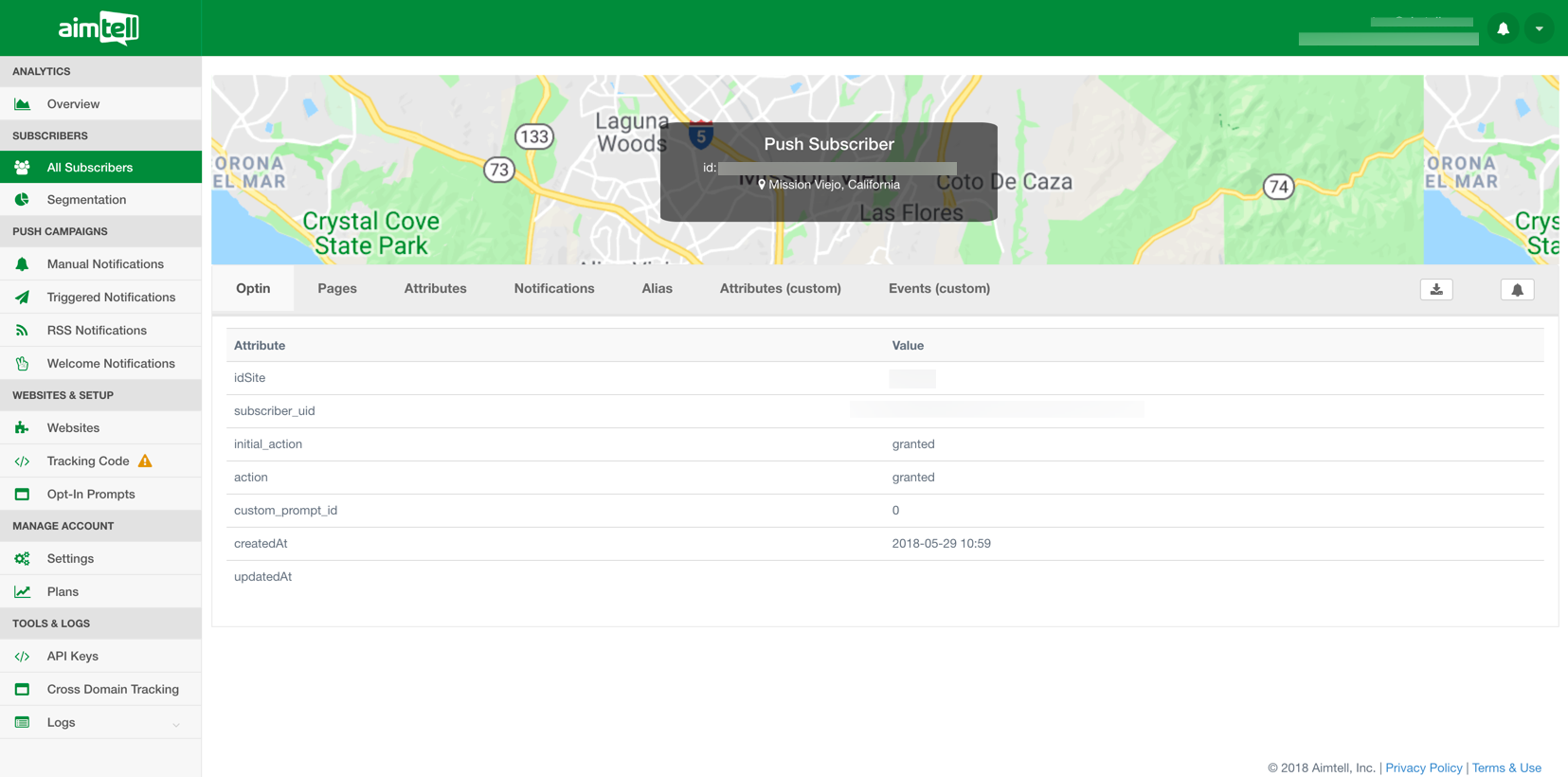This screenshot has width=1568, height=777.
Task: Open Cross Domain Tracking page
Action: tap(113, 690)
